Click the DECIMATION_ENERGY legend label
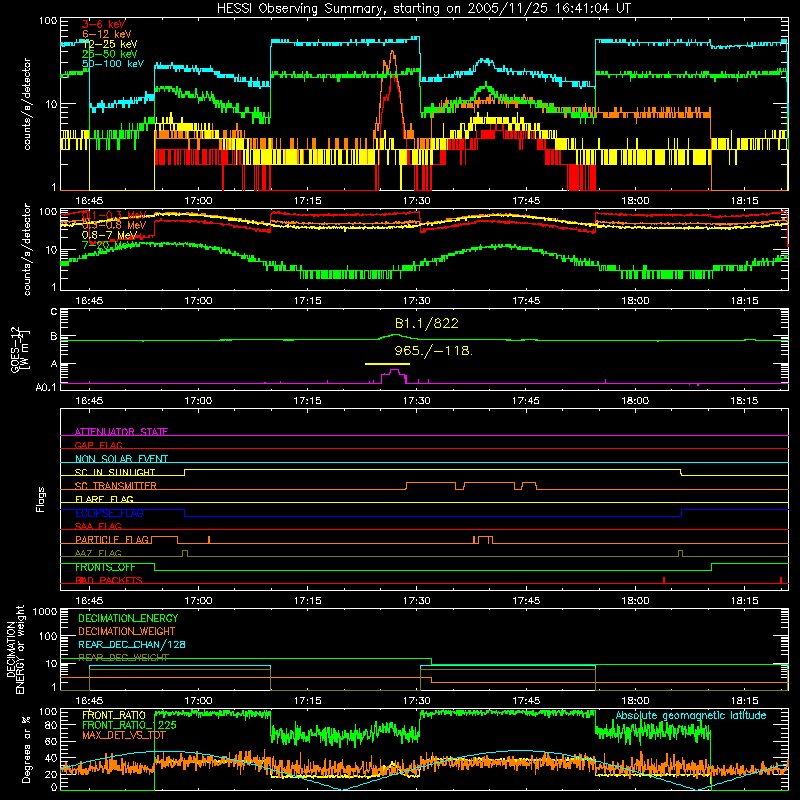This screenshot has height=800, width=800. coord(128,618)
